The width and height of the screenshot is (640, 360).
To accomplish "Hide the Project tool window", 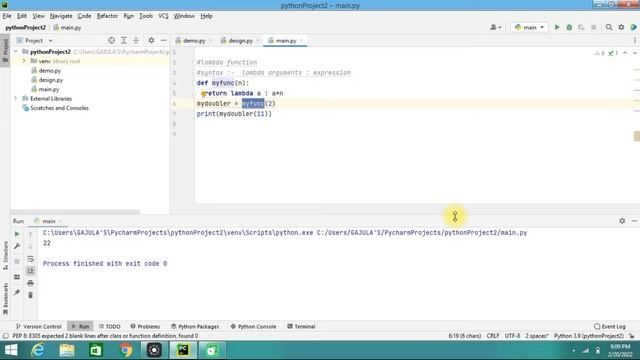I will (x=163, y=40).
